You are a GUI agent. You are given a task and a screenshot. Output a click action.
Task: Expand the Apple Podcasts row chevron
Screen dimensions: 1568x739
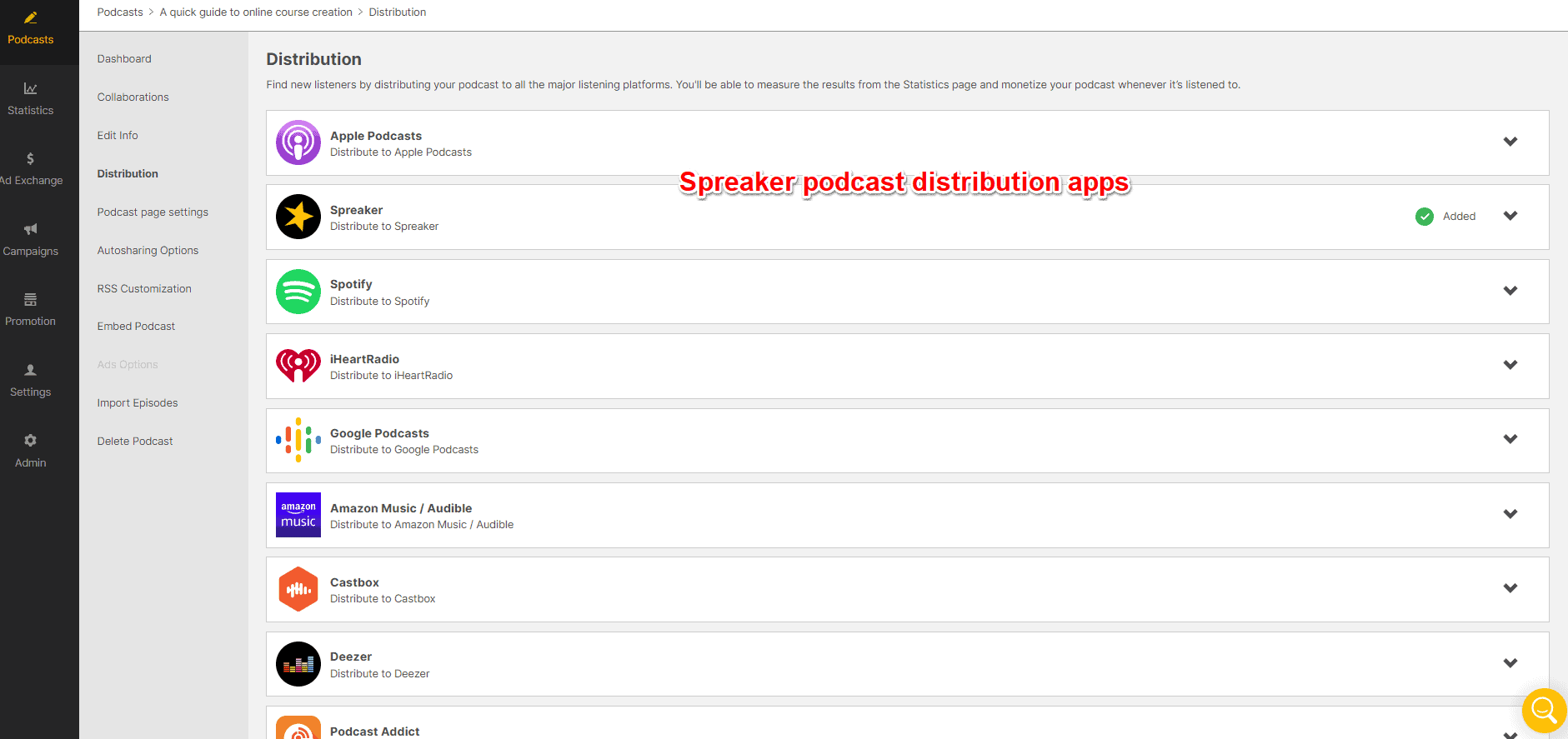click(1510, 142)
